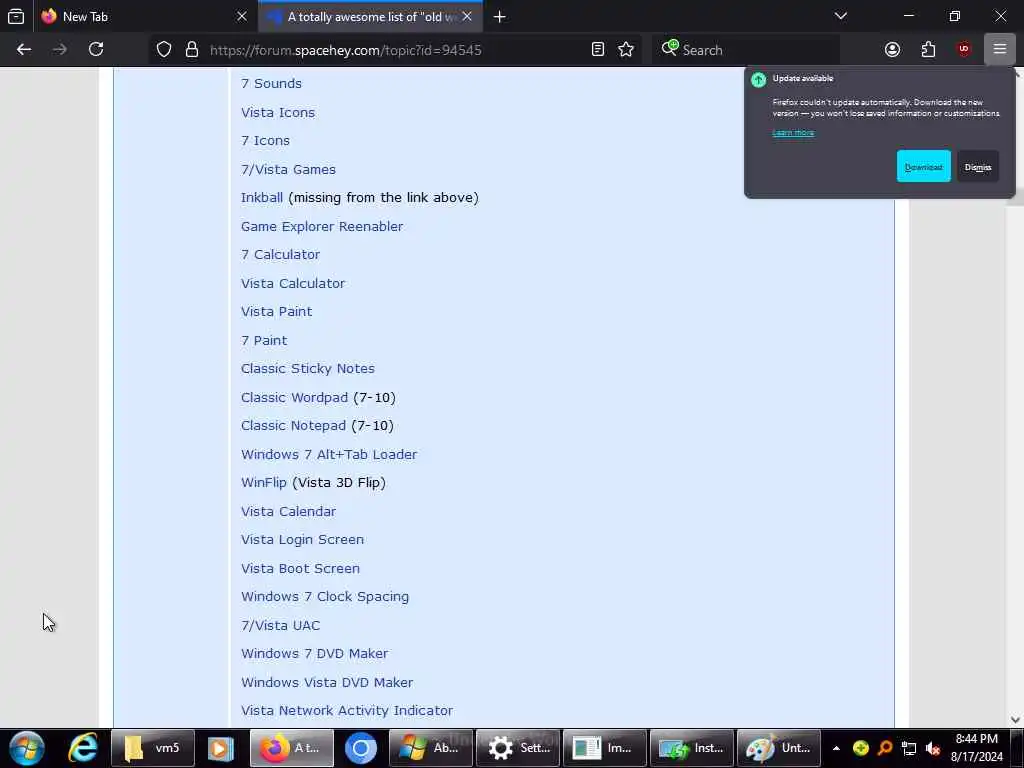Image resolution: width=1024 pixels, height=768 pixels.
Task: Open the 7 Paint link
Action: [x=264, y=340]
